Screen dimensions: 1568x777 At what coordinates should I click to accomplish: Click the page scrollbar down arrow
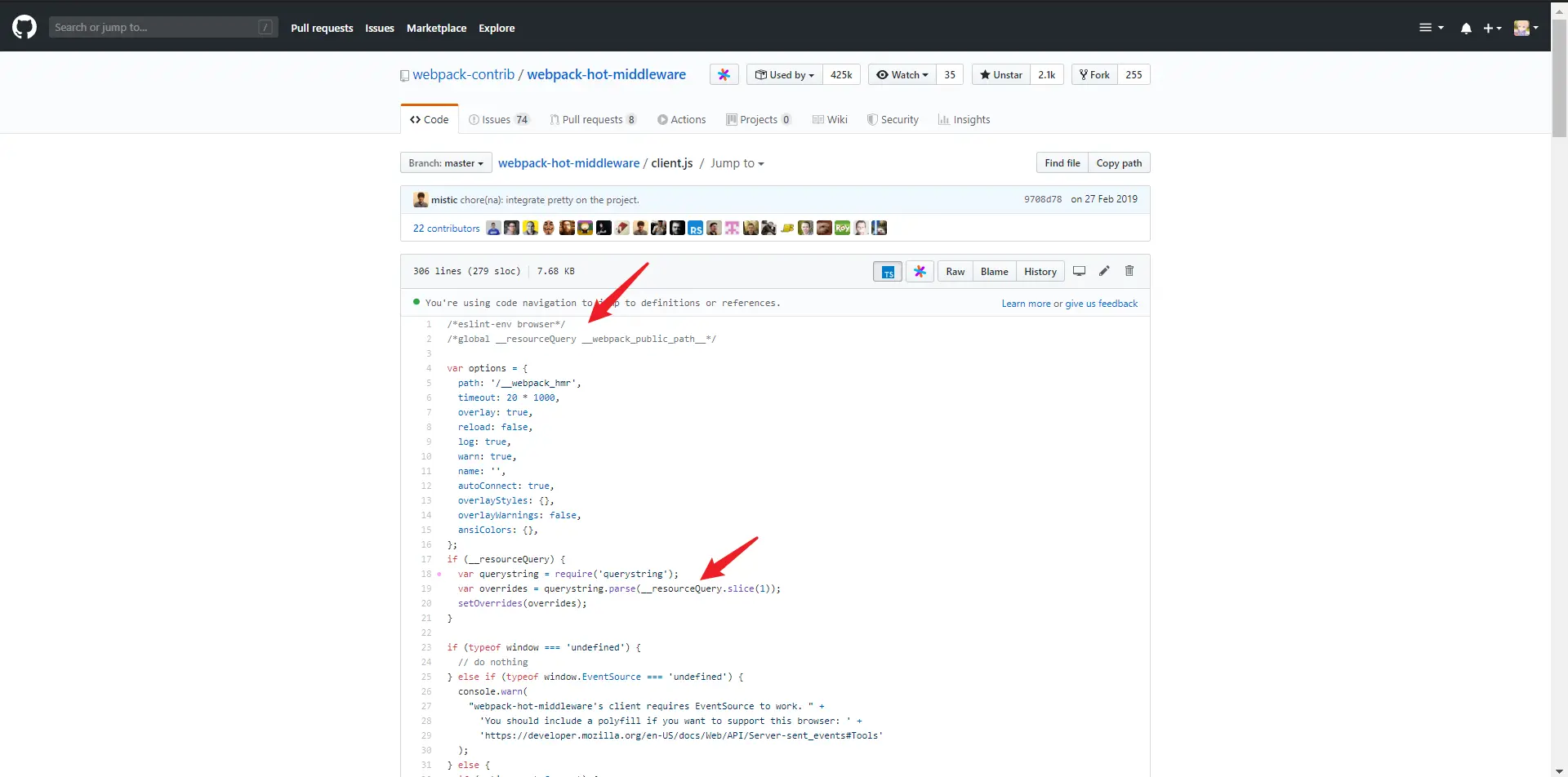(1559, 770)
